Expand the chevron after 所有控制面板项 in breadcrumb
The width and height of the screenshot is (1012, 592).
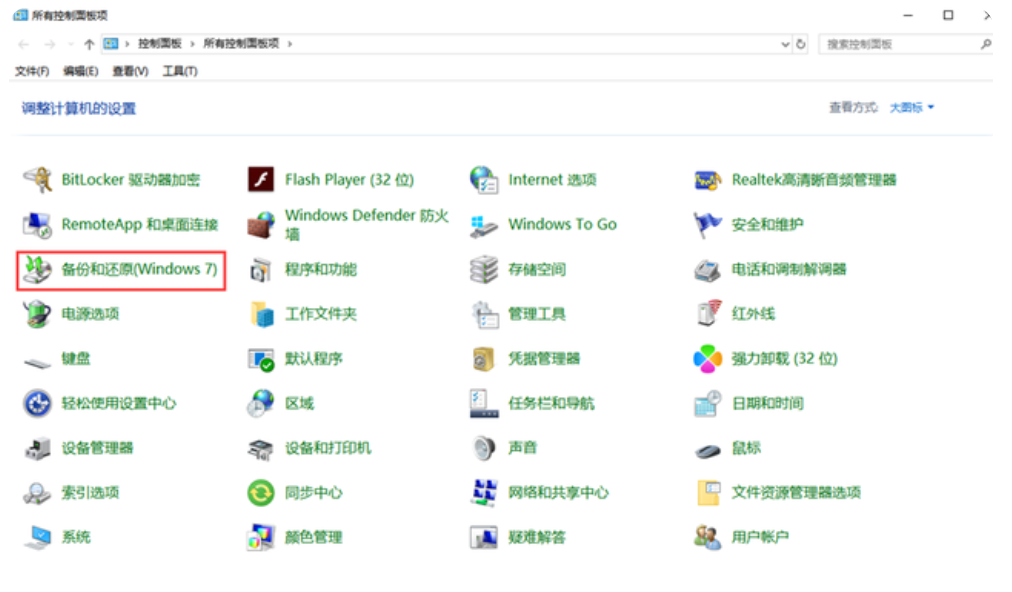(x=290, y=44)
